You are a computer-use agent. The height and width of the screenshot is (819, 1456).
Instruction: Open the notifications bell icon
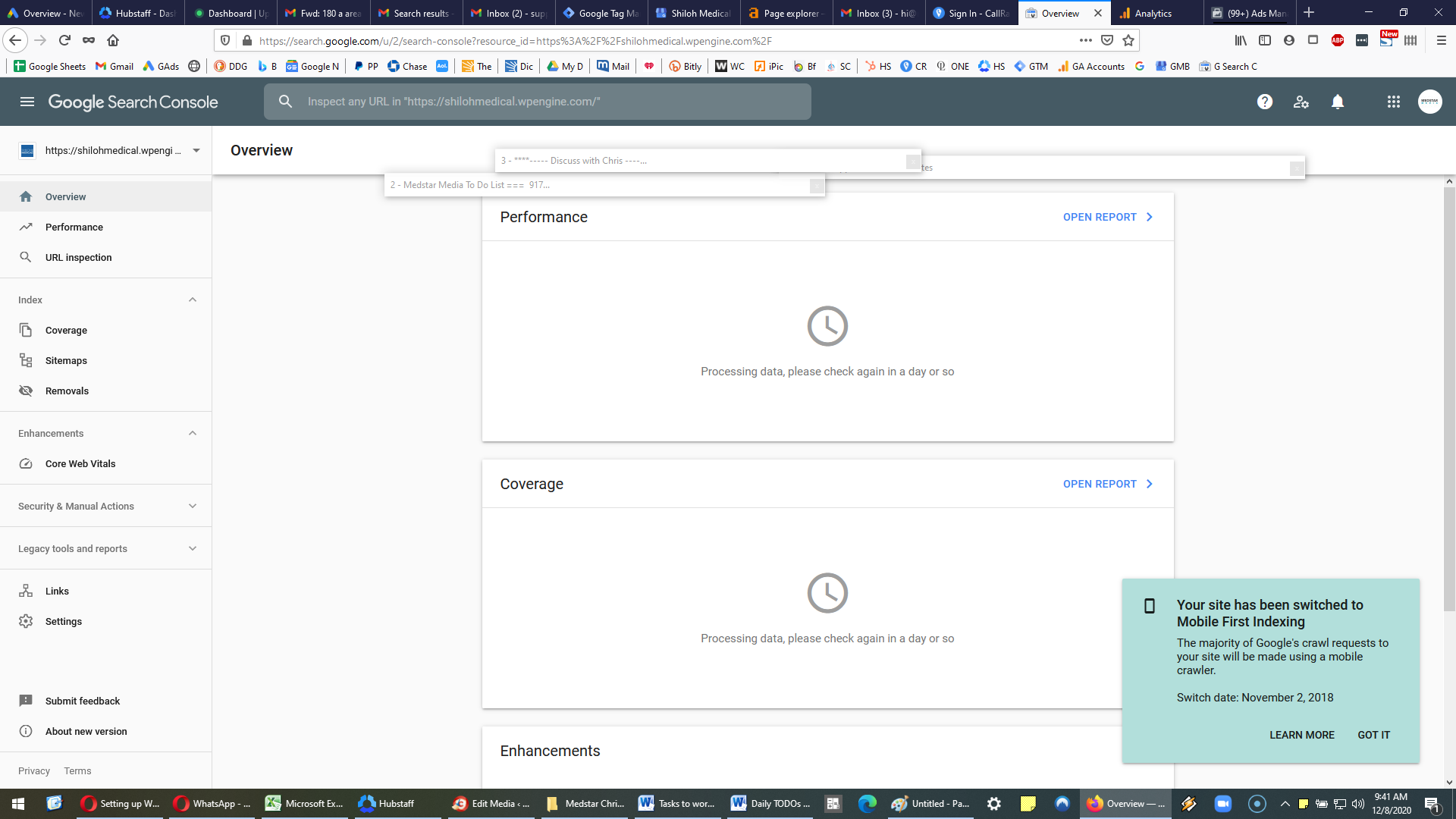pos(1338,102)
